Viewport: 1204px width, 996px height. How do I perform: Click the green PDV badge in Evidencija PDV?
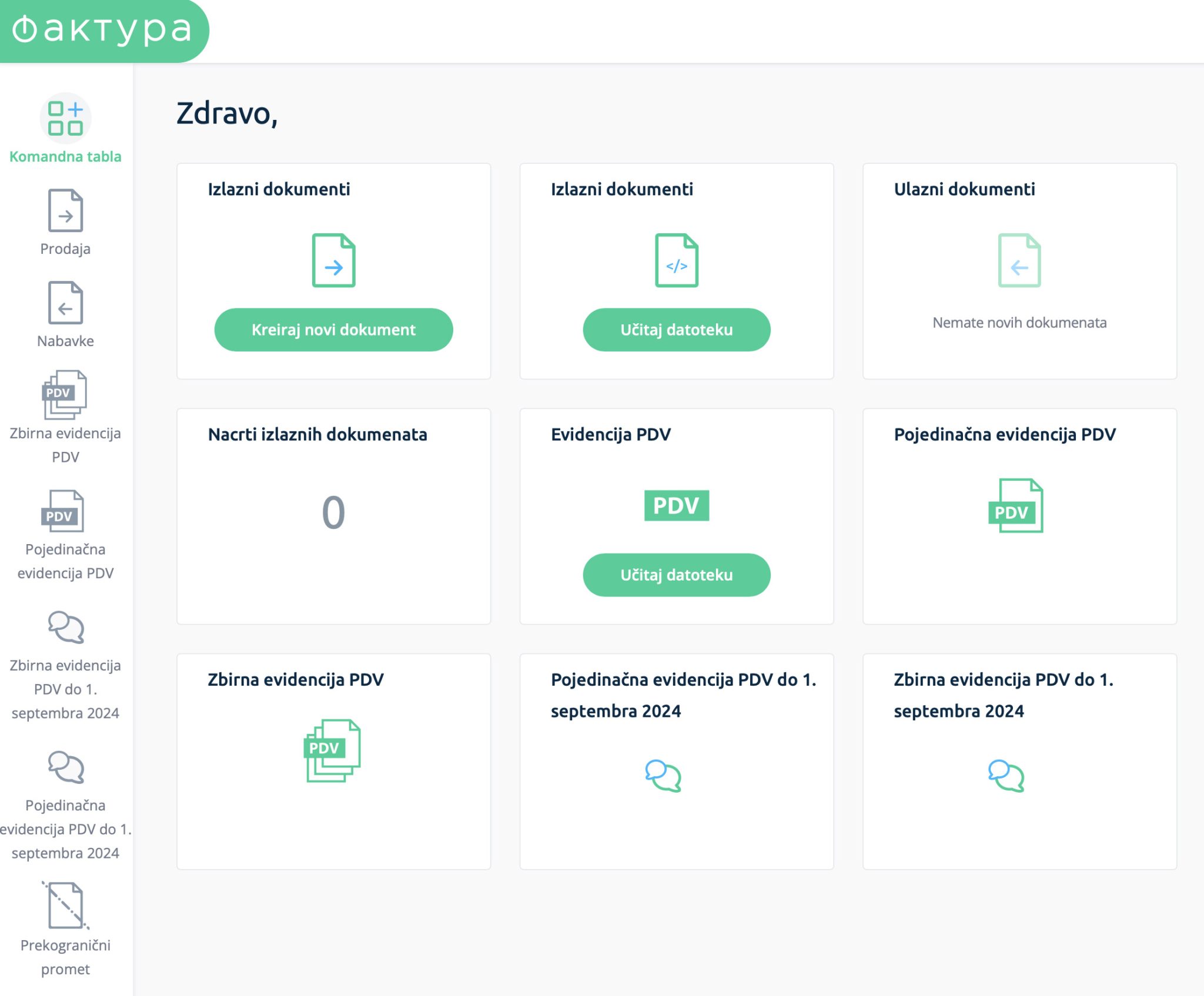click(x=676, y=505)
